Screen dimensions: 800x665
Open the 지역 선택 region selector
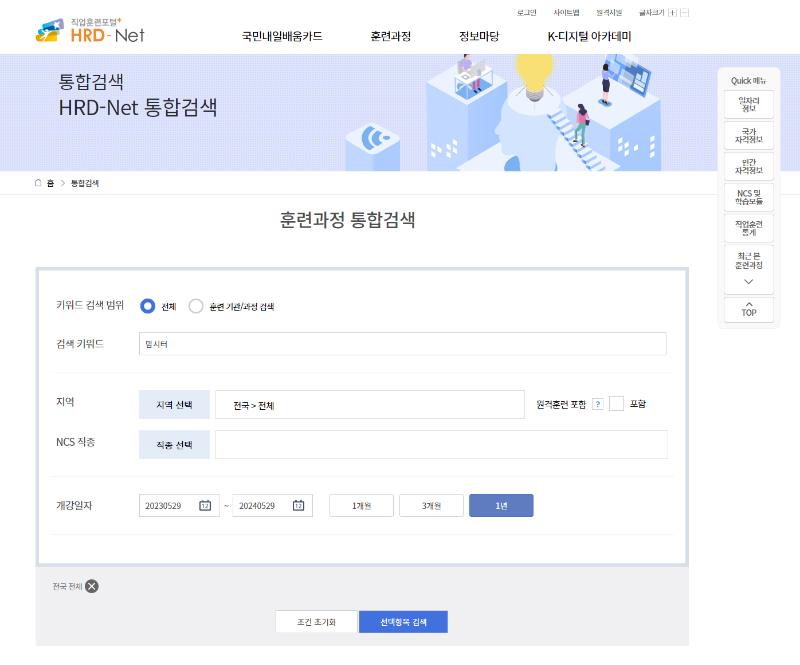173,404
